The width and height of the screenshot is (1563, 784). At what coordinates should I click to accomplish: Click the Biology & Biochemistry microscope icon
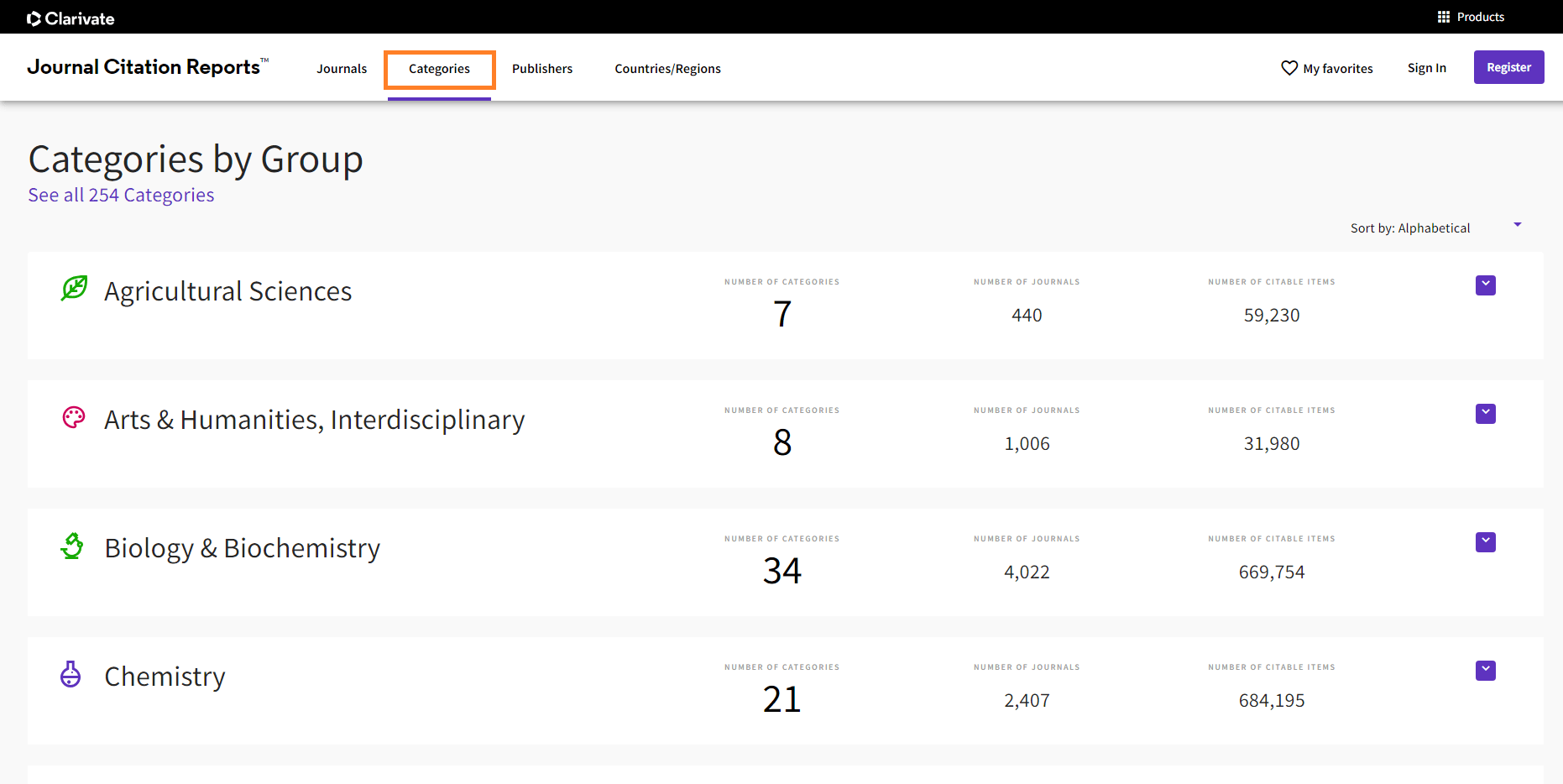click(x=72, y=546)
